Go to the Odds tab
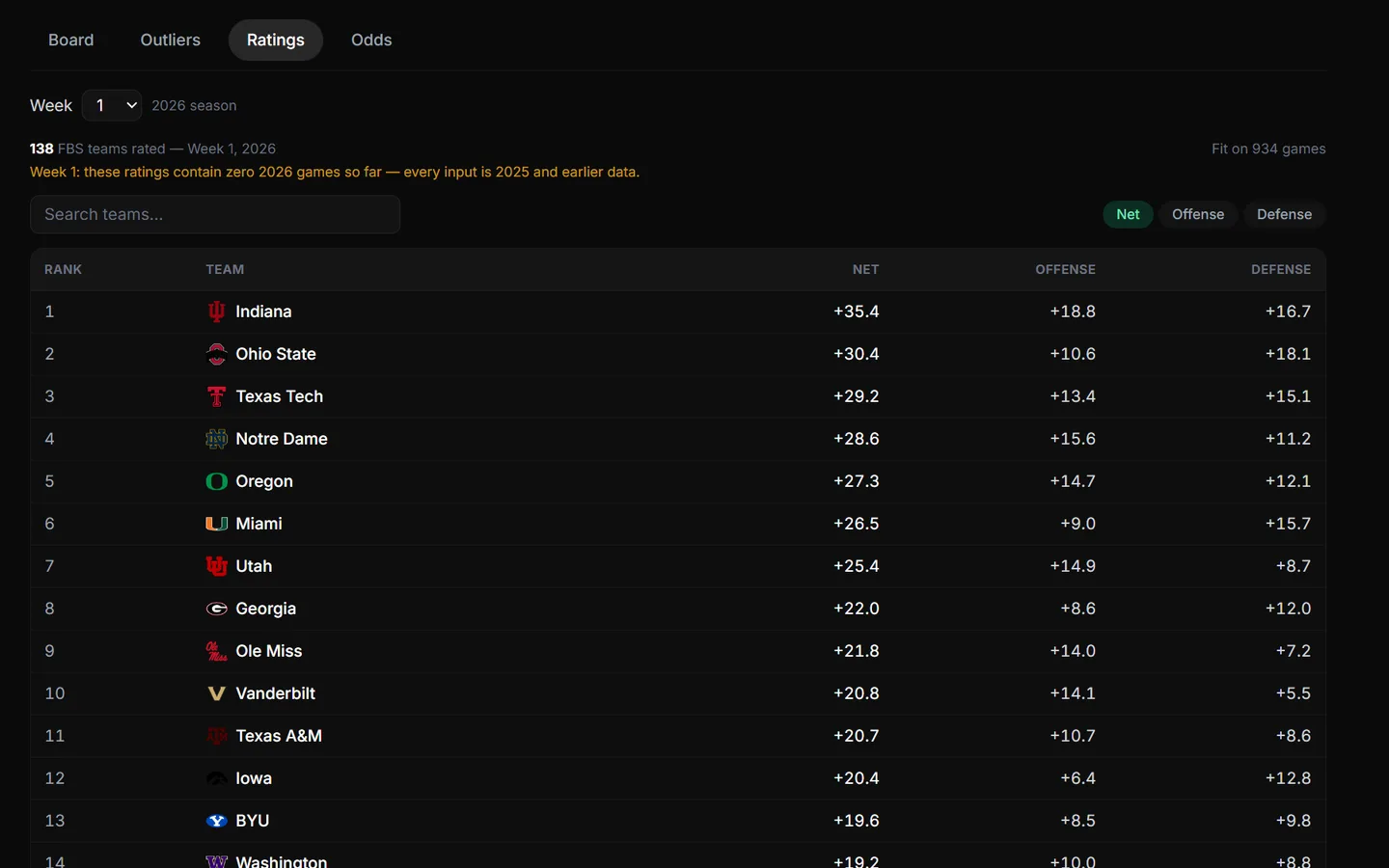This screenshot has width=1389, height=868. [371, 40]
